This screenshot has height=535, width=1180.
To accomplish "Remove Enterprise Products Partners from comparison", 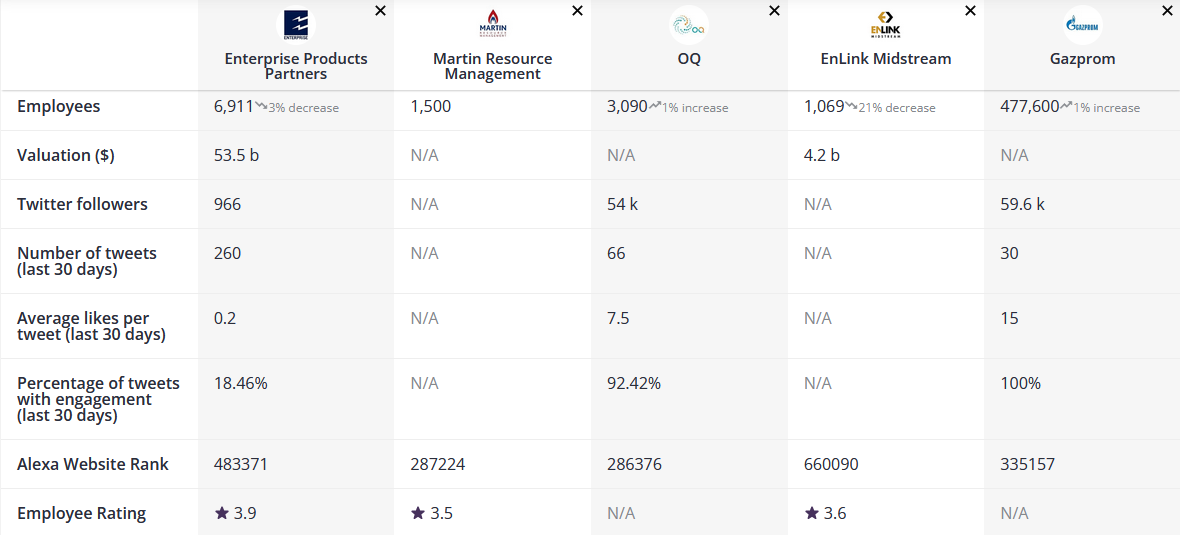I will [x=381, y=11].
